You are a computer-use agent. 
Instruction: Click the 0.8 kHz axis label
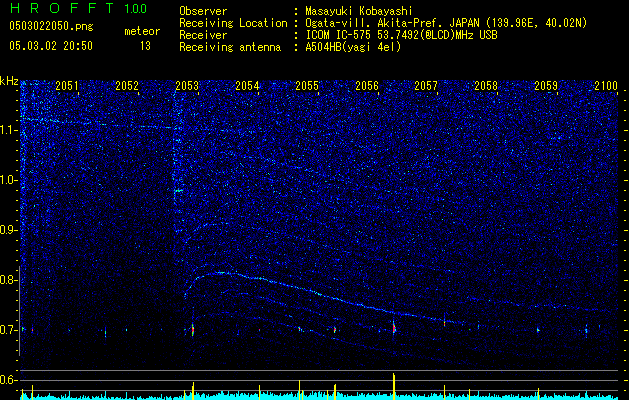(9, 280)
